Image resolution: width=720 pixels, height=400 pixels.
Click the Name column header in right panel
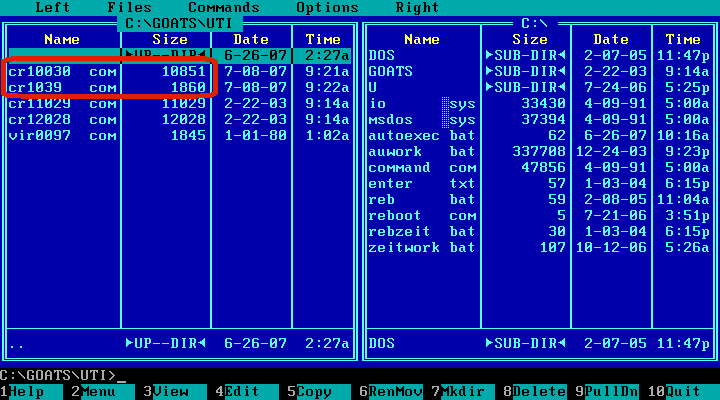[422, 39]
